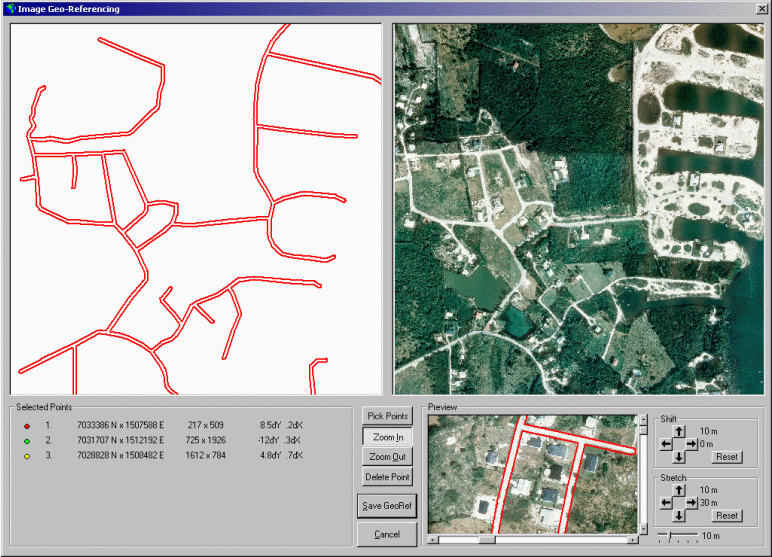This screenshot has width=772, height=557.
Task: Activate the Pick Points button
Action: coord(386,416)
